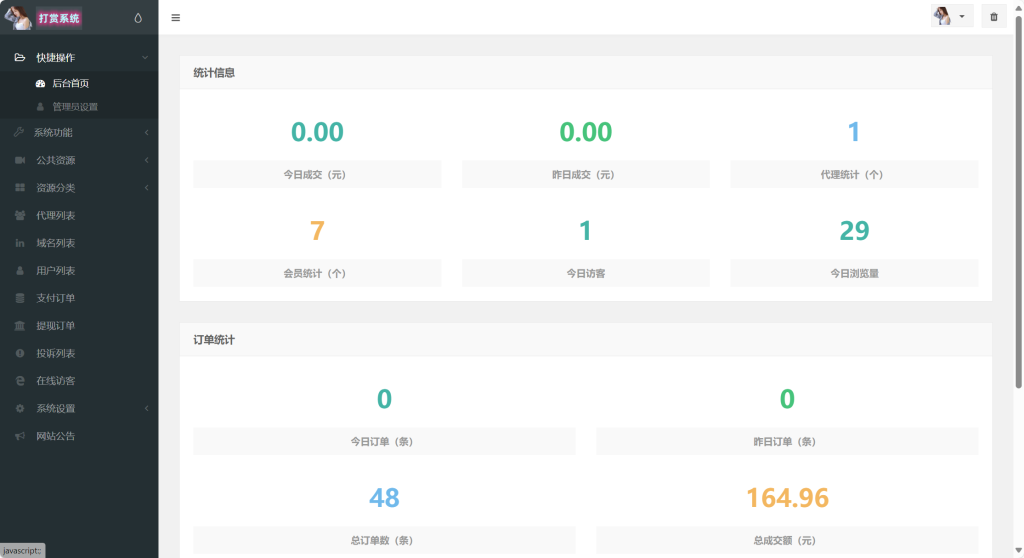This screenshot has height=558, width=1024.
Task: Open 用户列表 from the sidebar
Action: pos(55,271)
